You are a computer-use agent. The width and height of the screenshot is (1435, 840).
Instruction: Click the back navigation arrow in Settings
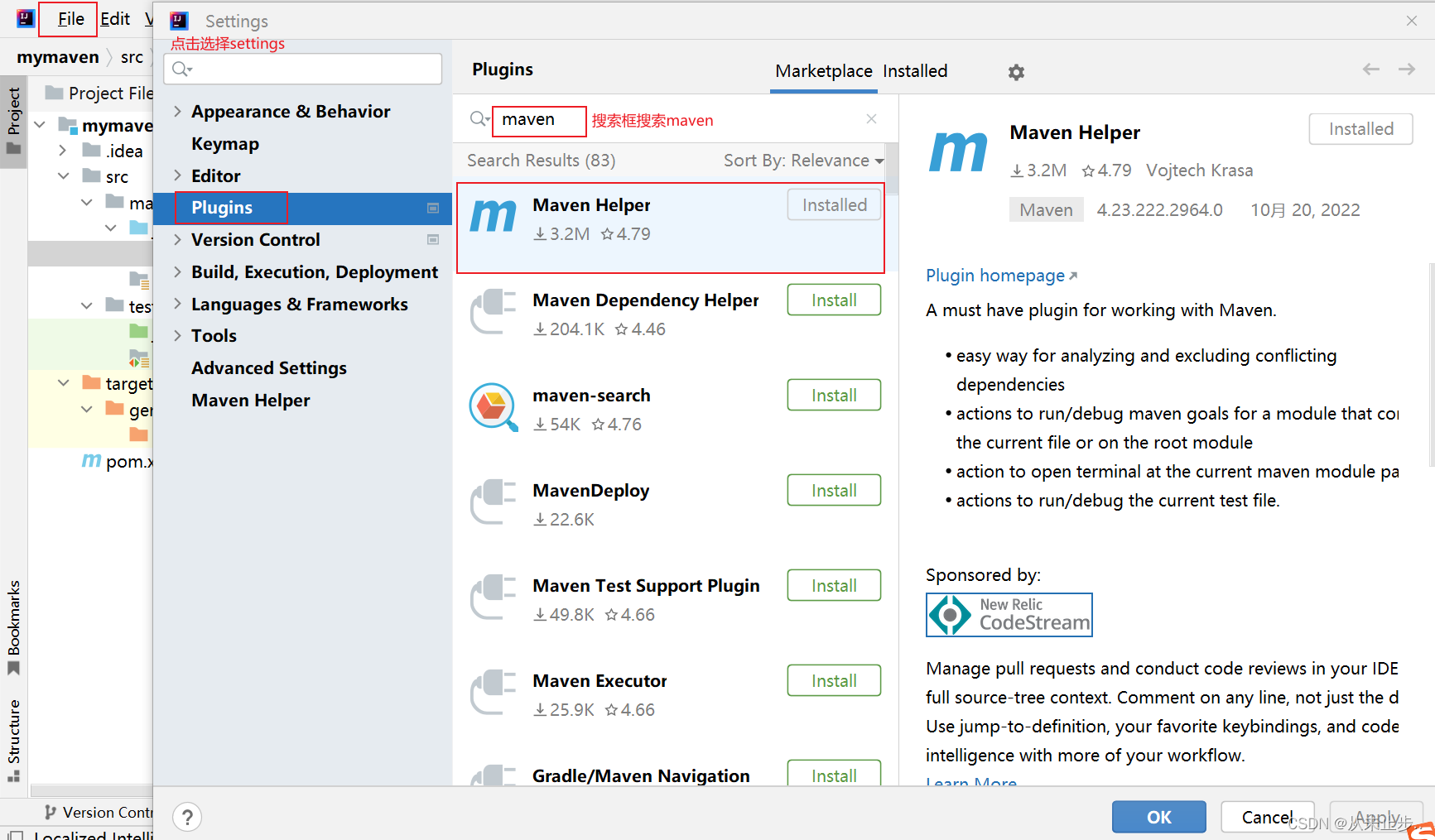coord(1371,70)
